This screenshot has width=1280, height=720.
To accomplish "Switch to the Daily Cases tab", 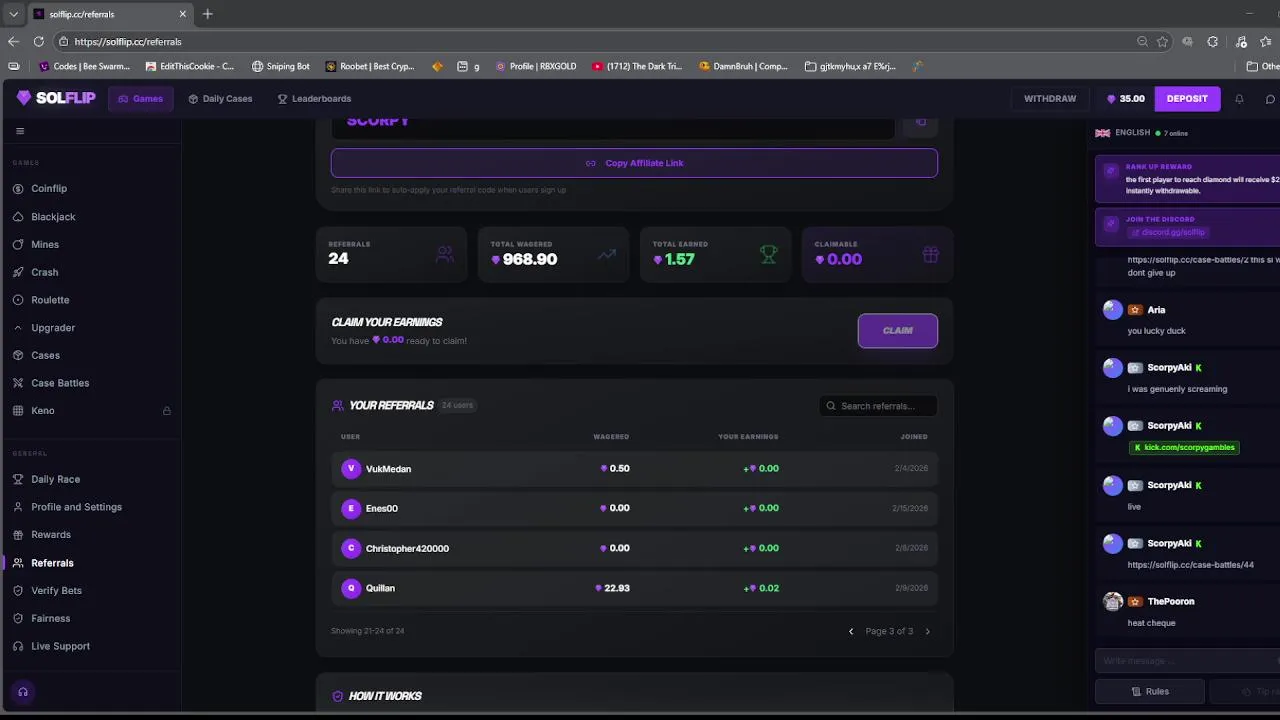I will [220, 99].
